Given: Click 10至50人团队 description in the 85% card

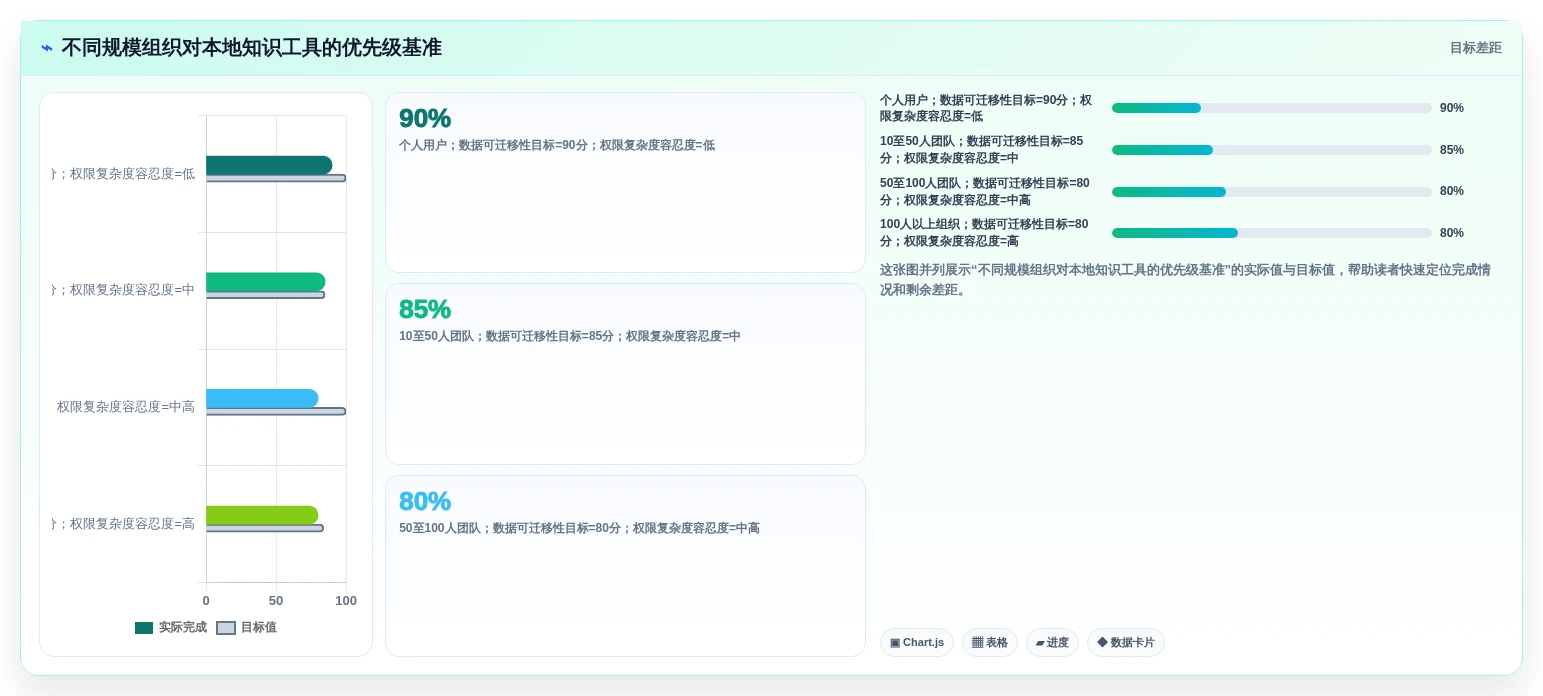Looking at the screenshot, I should coord(570,336).
